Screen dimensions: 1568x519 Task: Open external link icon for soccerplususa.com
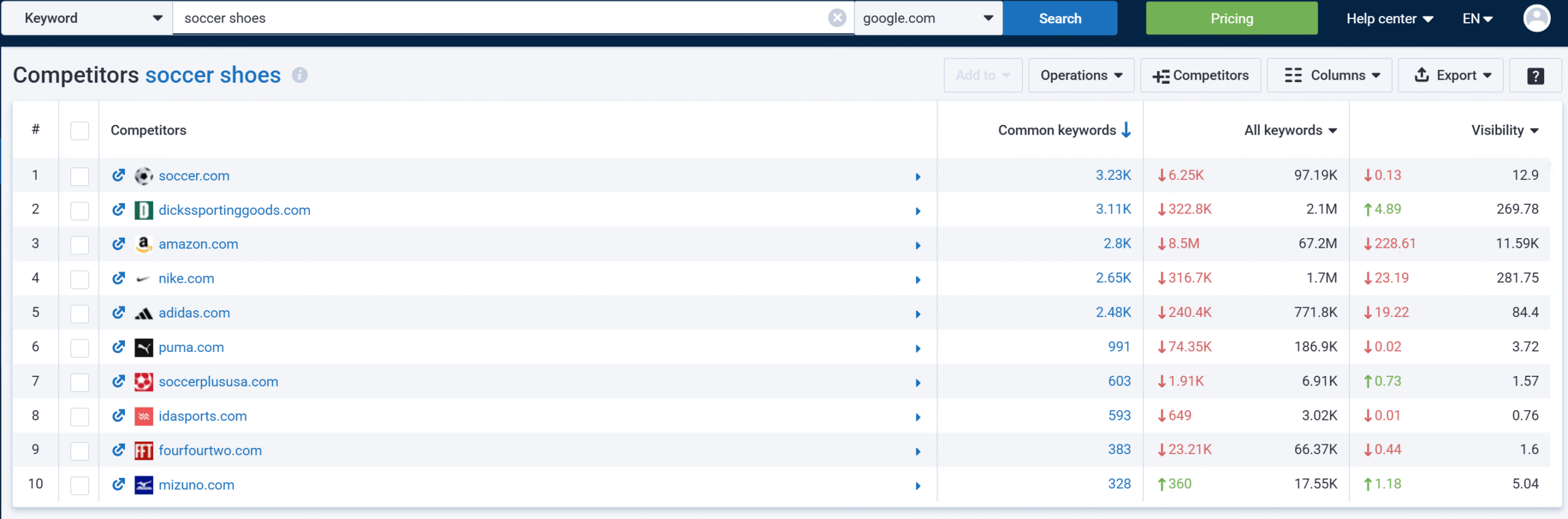pyautogui.click(x=118, y=381)
